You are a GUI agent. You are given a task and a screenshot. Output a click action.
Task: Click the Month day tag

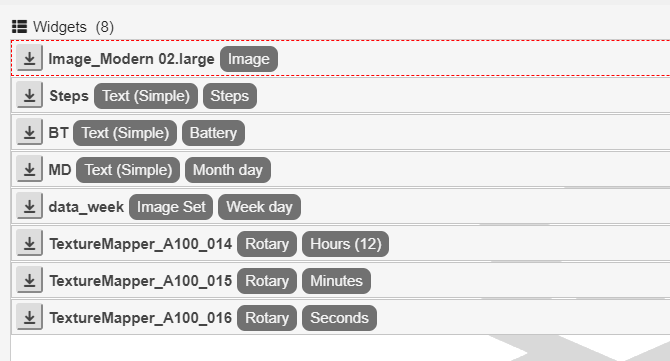pos(228,170)
